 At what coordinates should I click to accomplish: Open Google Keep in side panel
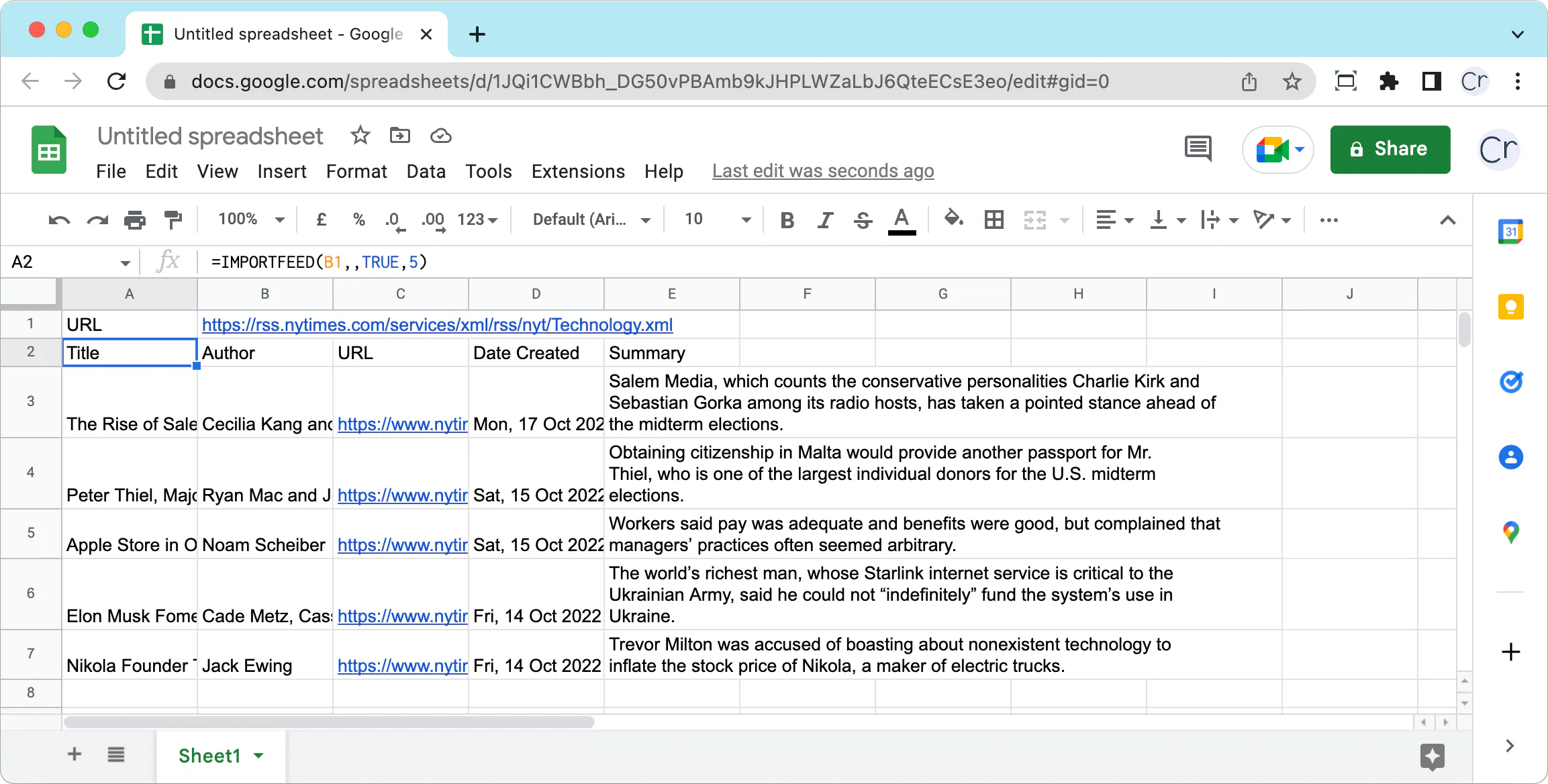pyautogui.click(x=1510, y=307)
